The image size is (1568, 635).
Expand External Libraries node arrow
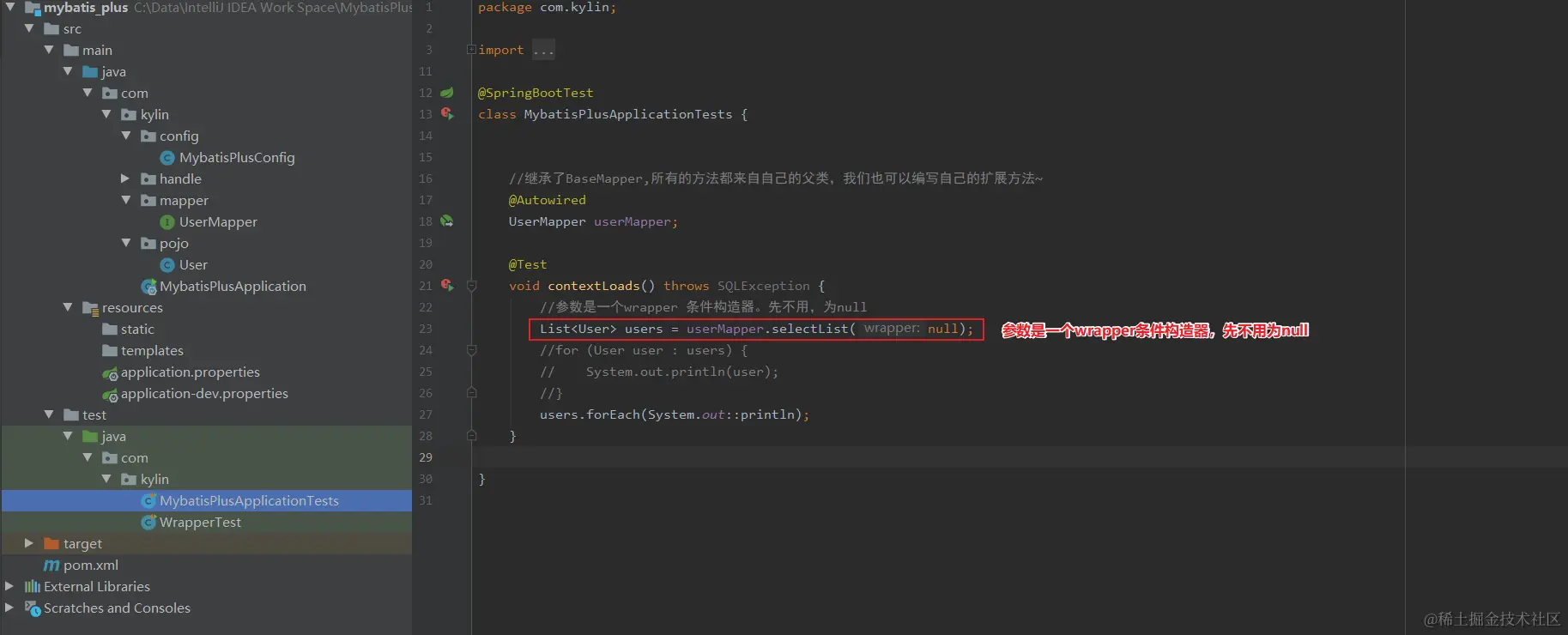tap(9, 586)
